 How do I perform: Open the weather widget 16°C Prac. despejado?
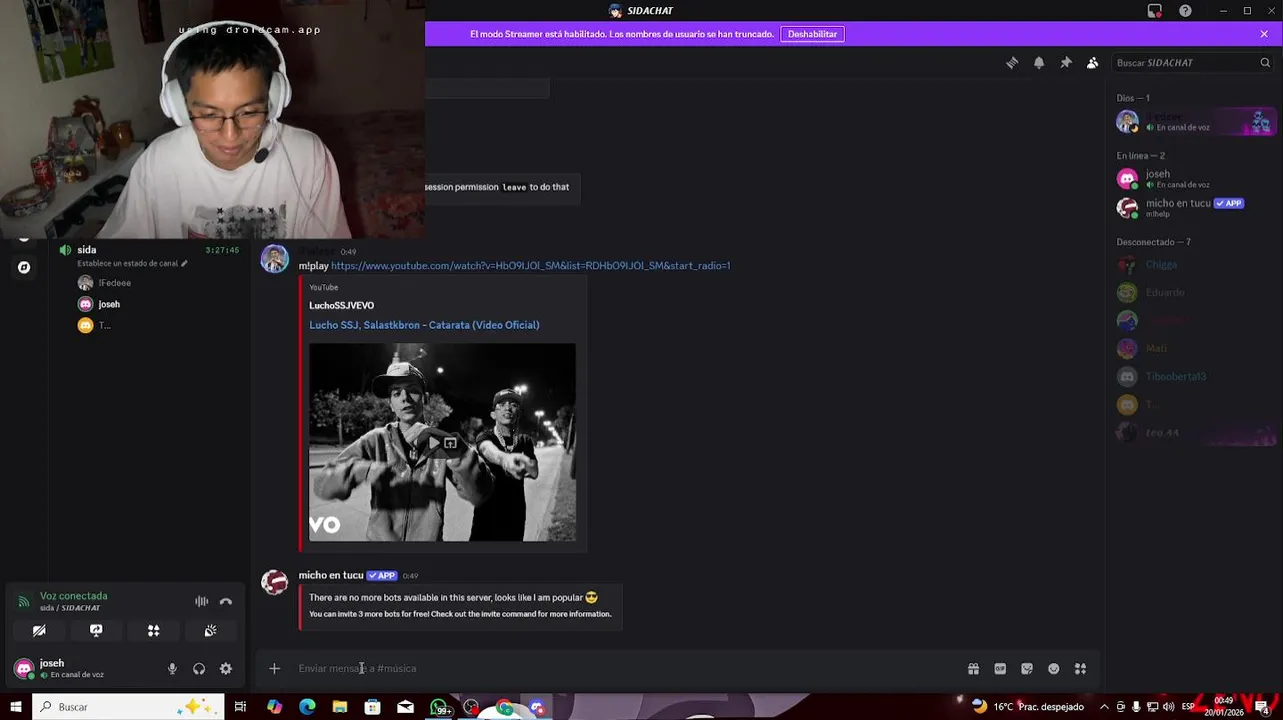coord(1028,707)
